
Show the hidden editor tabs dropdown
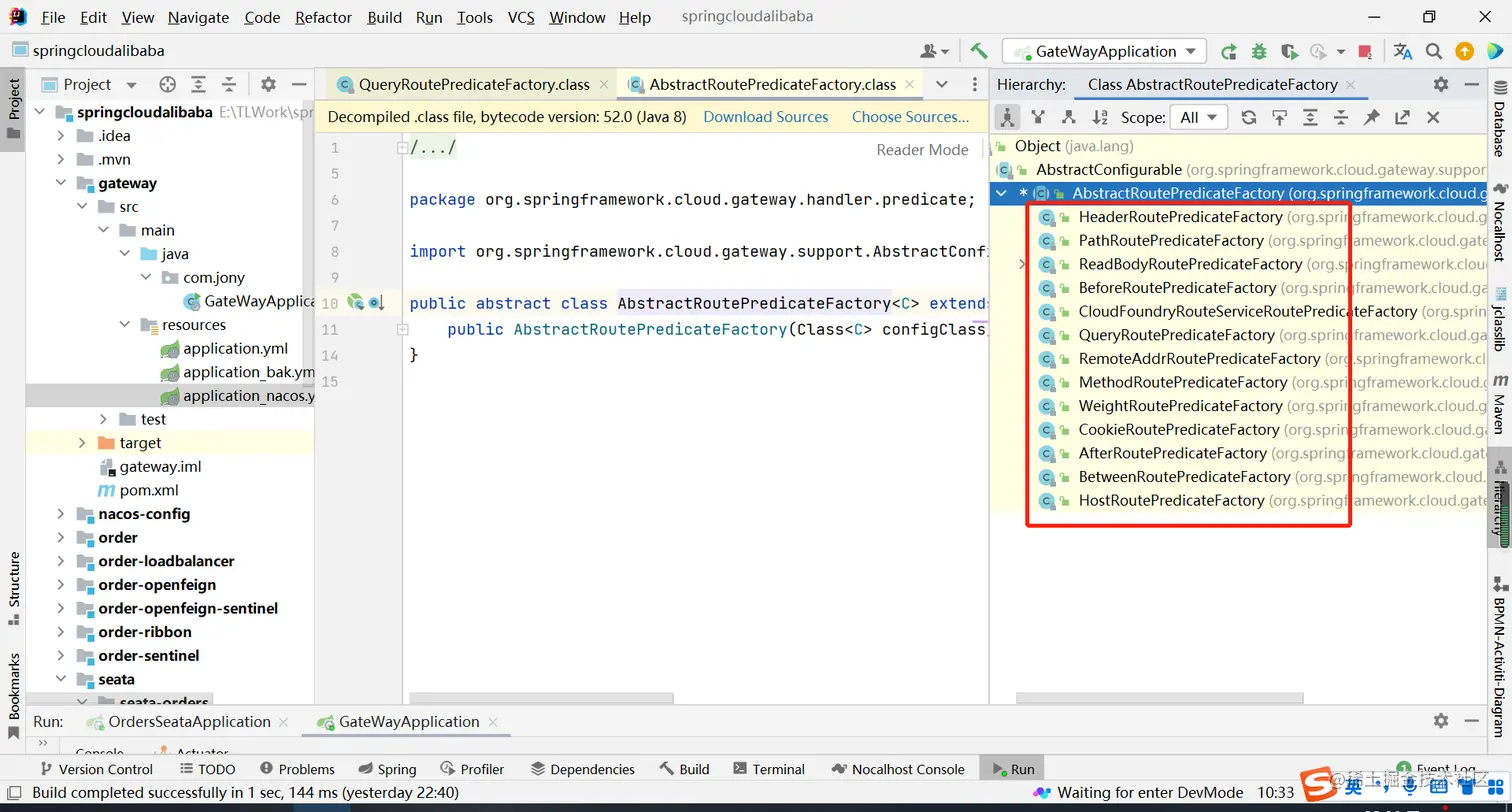940,84
